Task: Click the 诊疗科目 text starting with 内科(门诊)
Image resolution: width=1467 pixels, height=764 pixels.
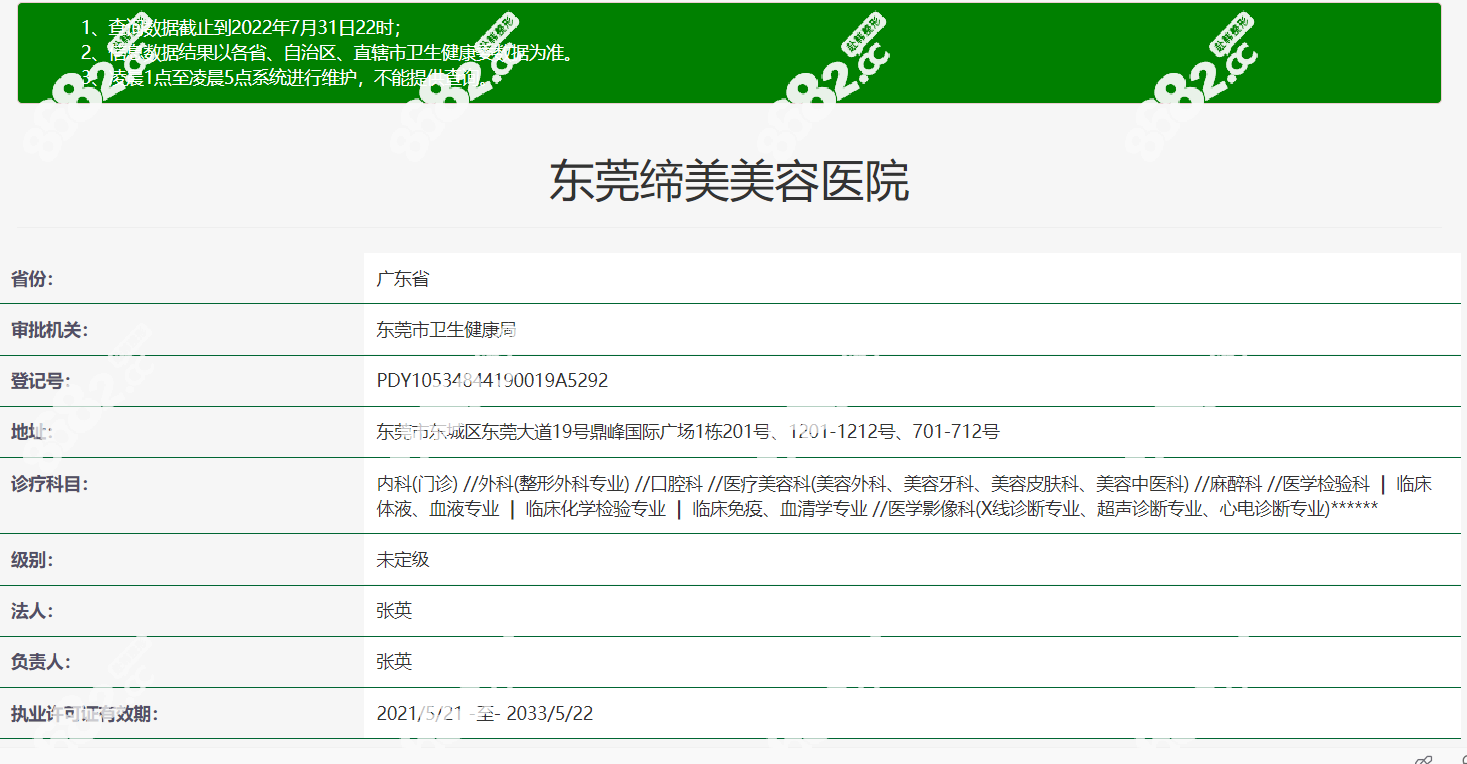Action: [904, 496]
